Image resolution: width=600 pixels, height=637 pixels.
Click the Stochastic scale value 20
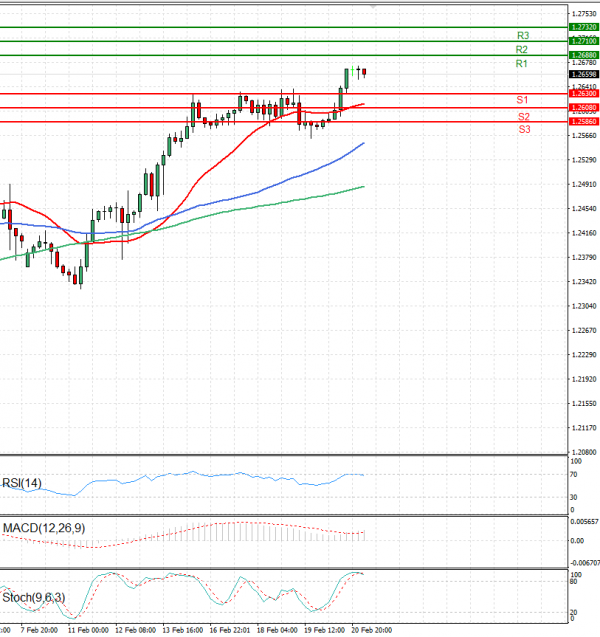574,613
